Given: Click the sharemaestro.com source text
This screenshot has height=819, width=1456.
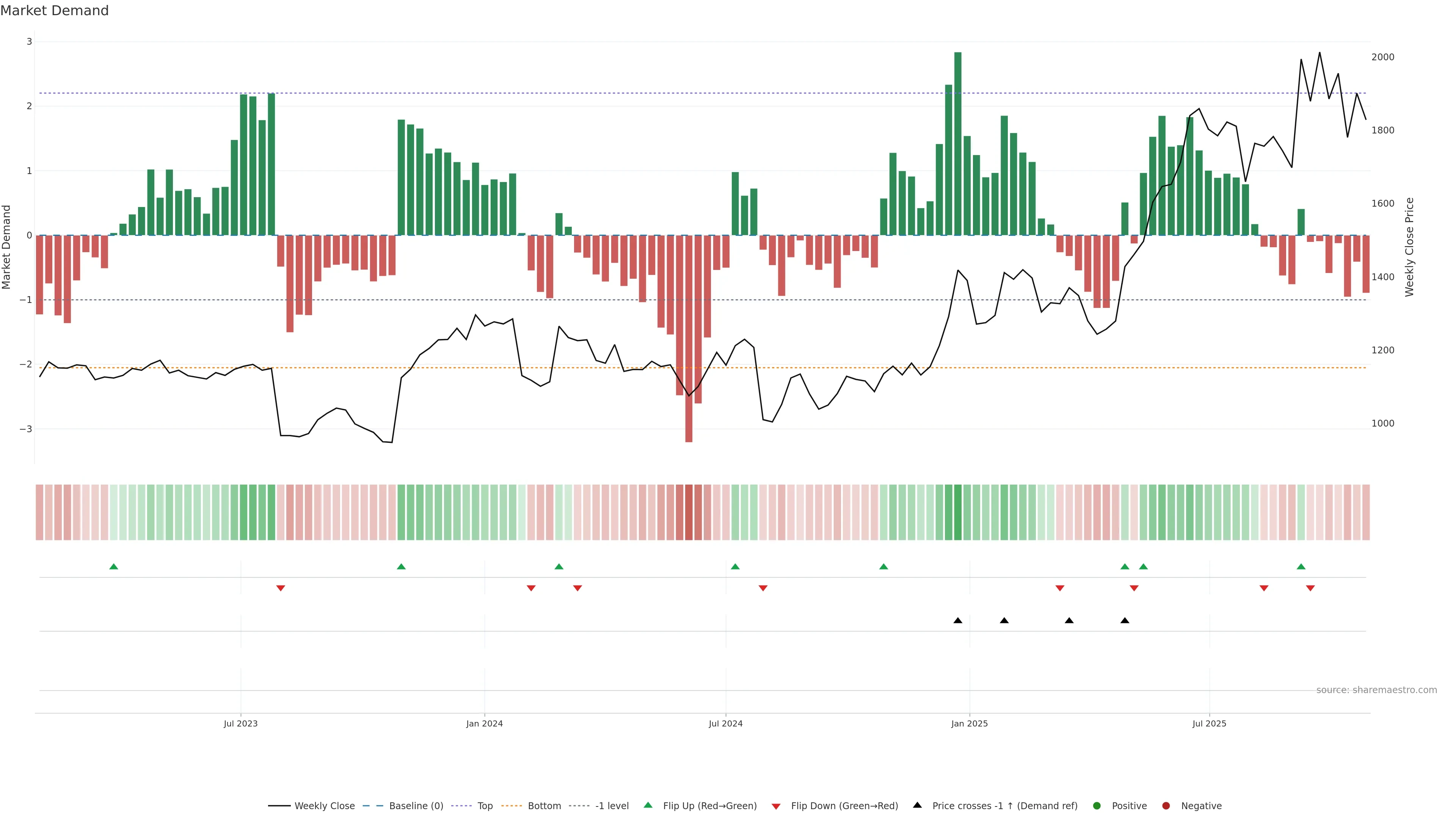Looking at the screenshot, I should 1376,690.
